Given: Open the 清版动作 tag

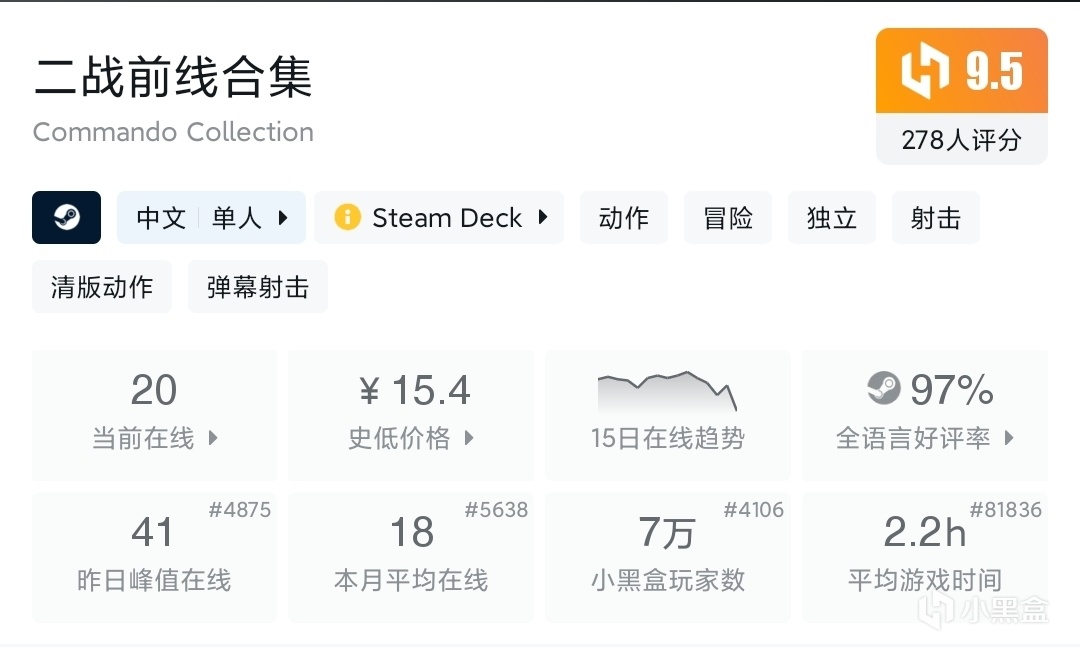Looking at the screenshot, I should point(102,287).
